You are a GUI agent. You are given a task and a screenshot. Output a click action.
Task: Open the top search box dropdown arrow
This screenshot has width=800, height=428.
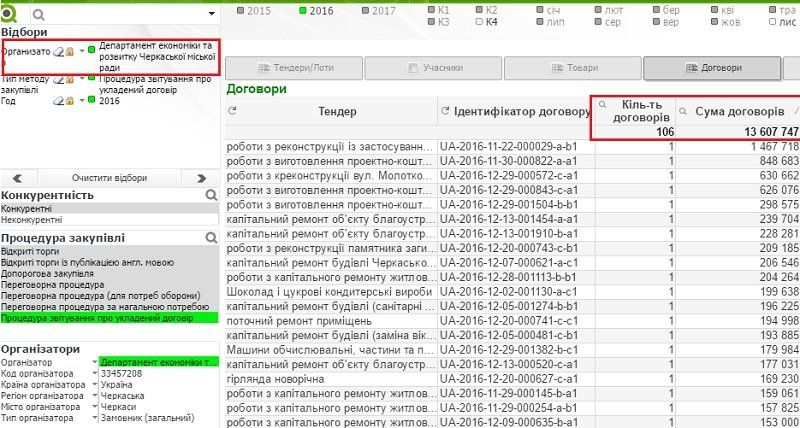[x=211, y=15]
